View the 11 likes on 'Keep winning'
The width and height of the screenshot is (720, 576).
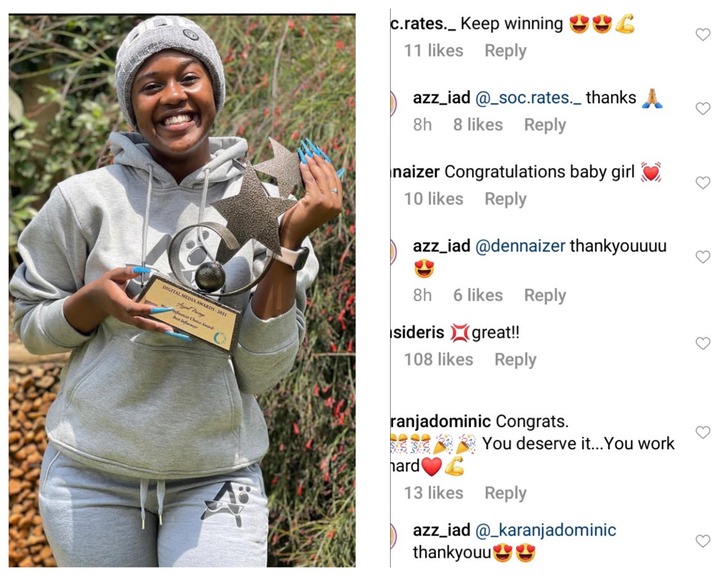tap(433, 51)
